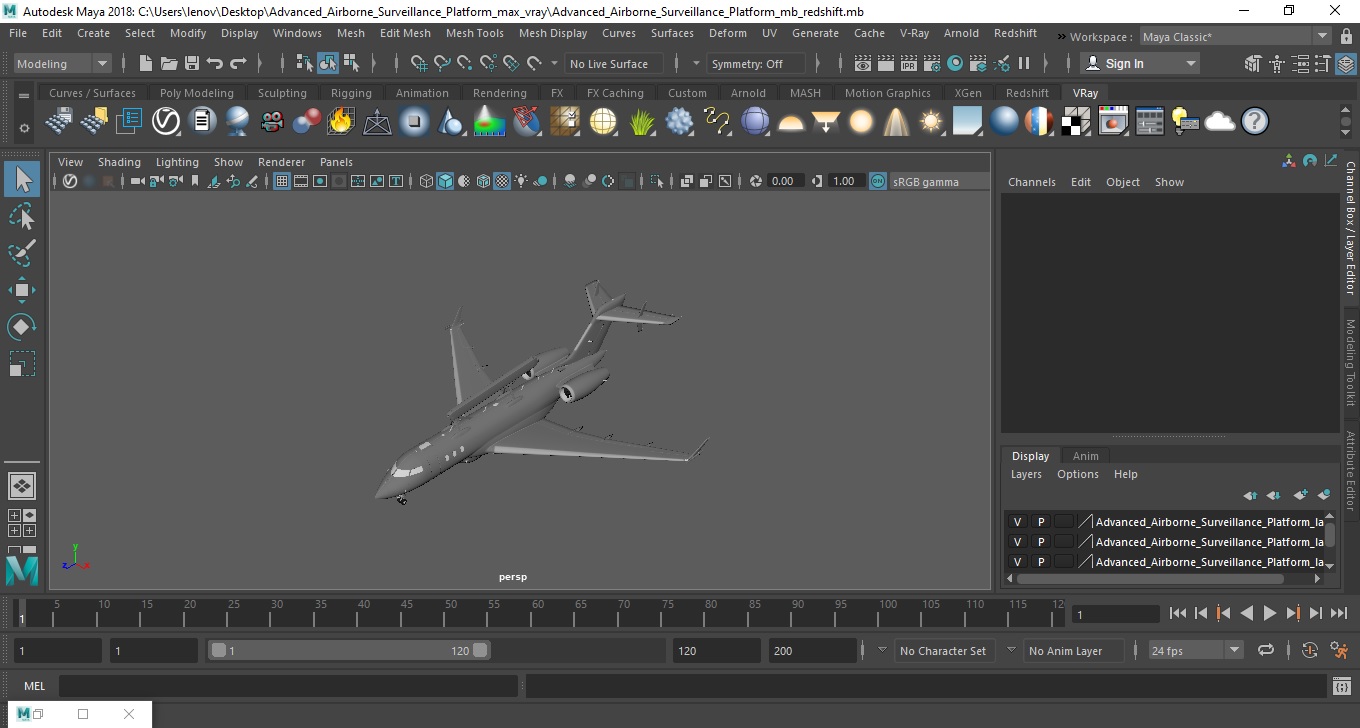Image resolution: width=1360 pixels, height=728 pixels.
Task: Click the playback range slider end handle
Action: [481, 650]
